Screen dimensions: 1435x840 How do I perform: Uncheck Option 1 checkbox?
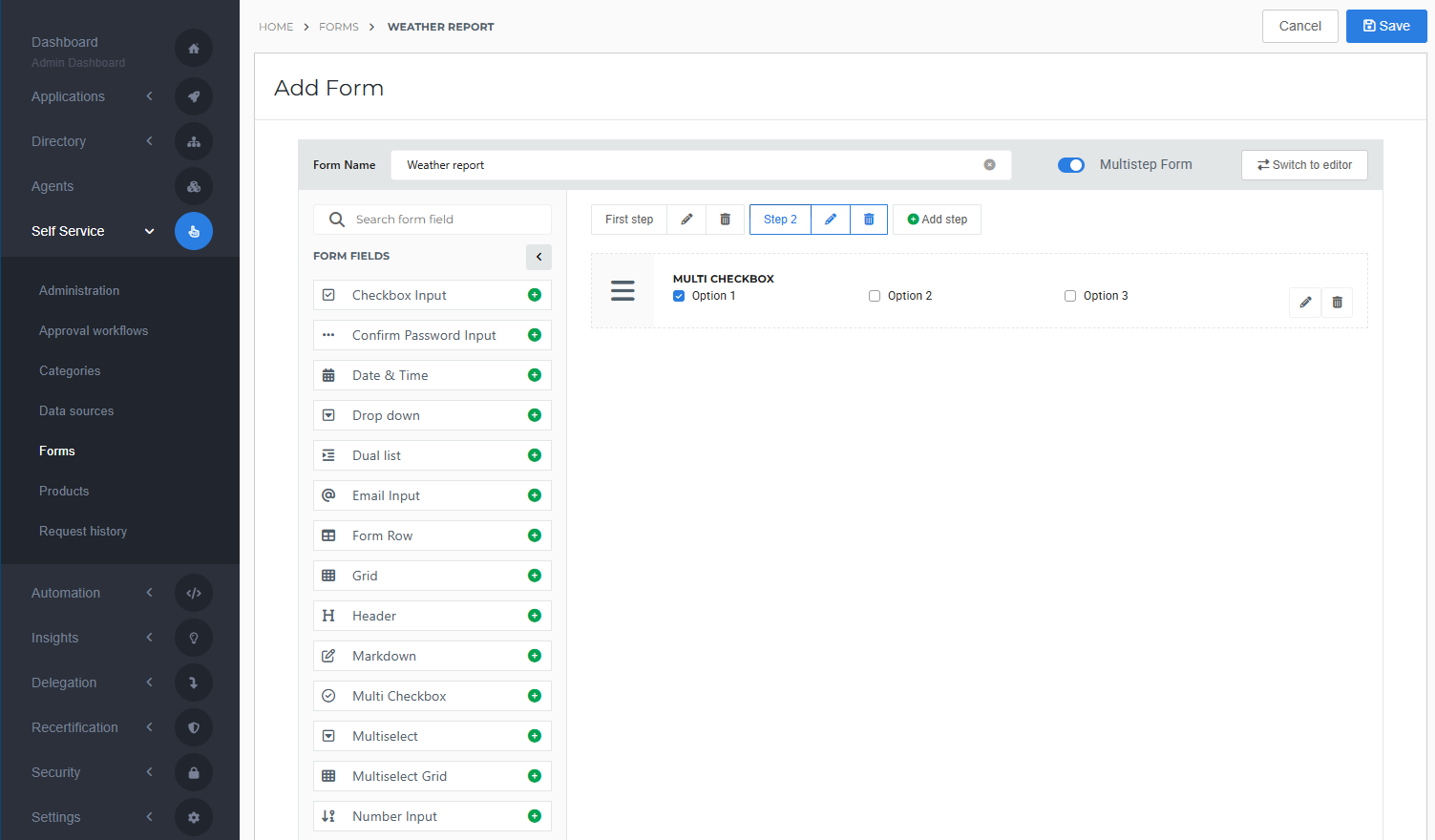coord(679,296)
